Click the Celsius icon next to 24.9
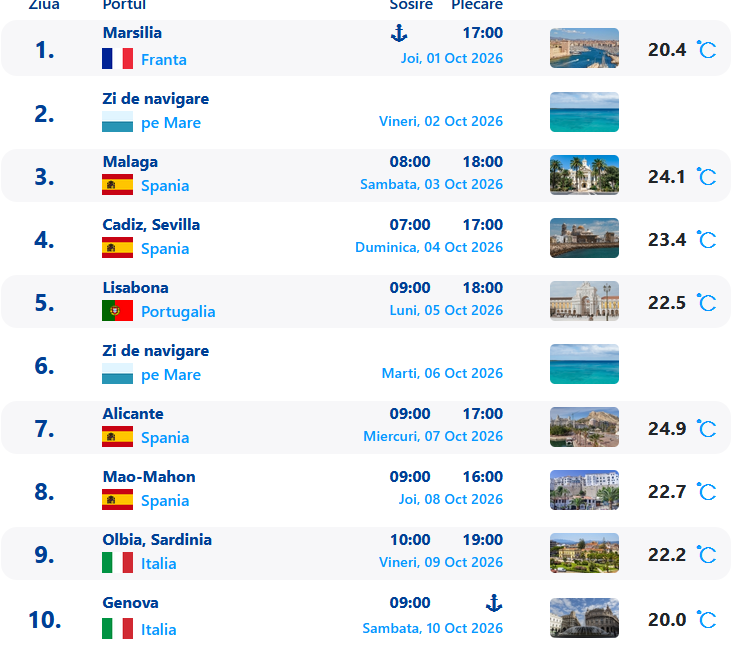This screenshot has height=648, width=733. click(706, 428)
